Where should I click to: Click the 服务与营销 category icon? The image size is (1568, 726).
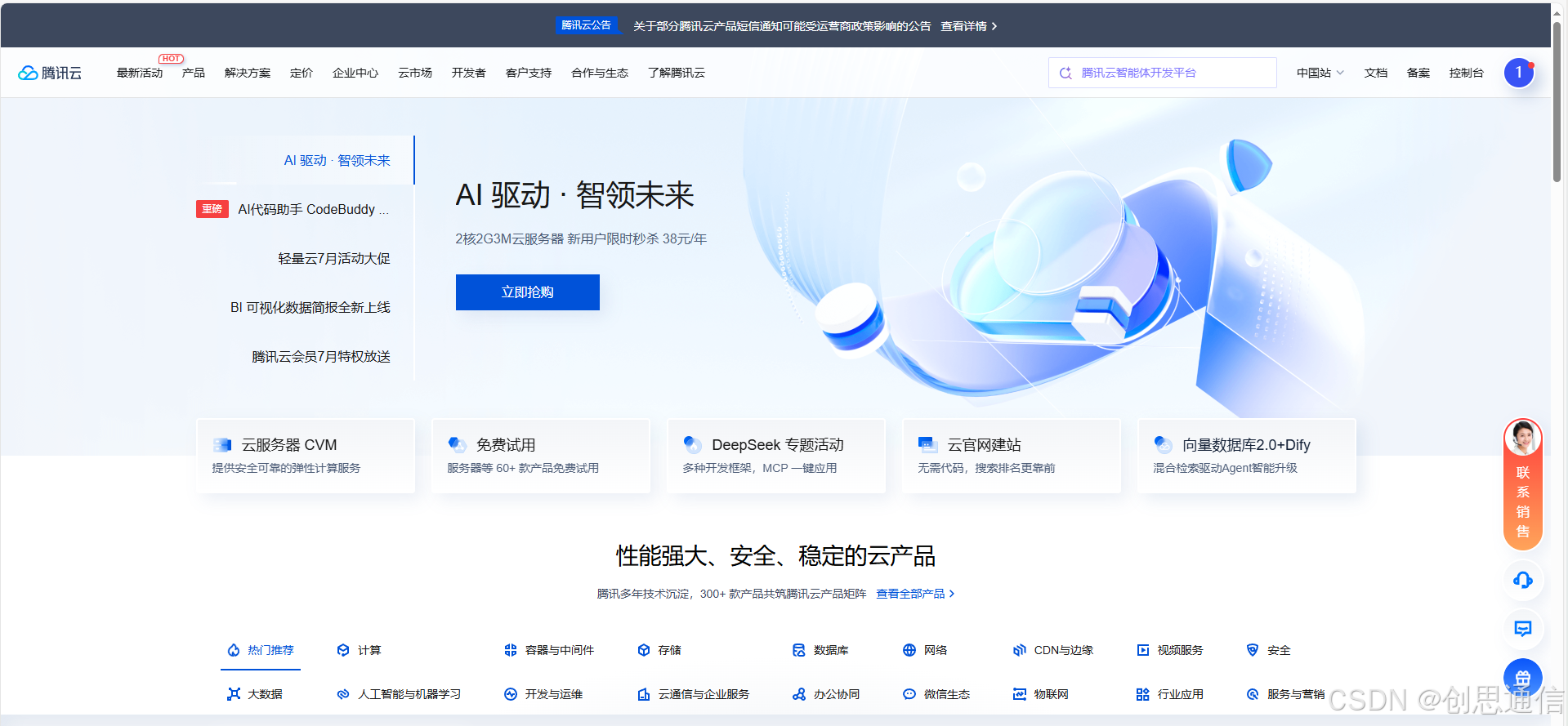click(x=1253, y=694)
